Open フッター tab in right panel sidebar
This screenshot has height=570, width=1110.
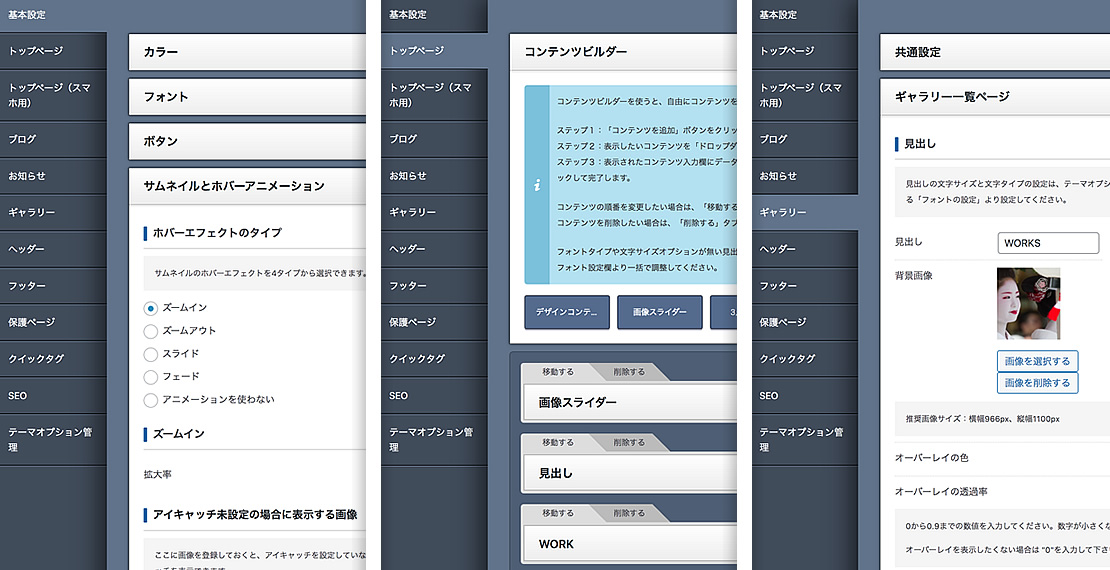point(805,286)
